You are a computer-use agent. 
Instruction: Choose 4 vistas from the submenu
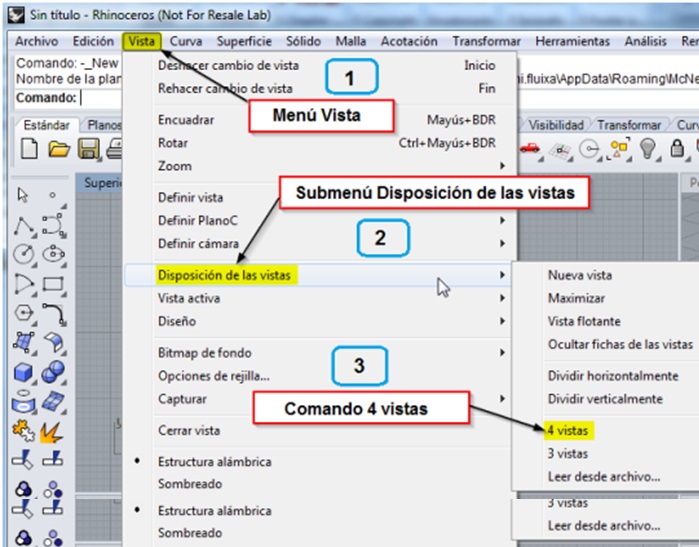[567, 430]
